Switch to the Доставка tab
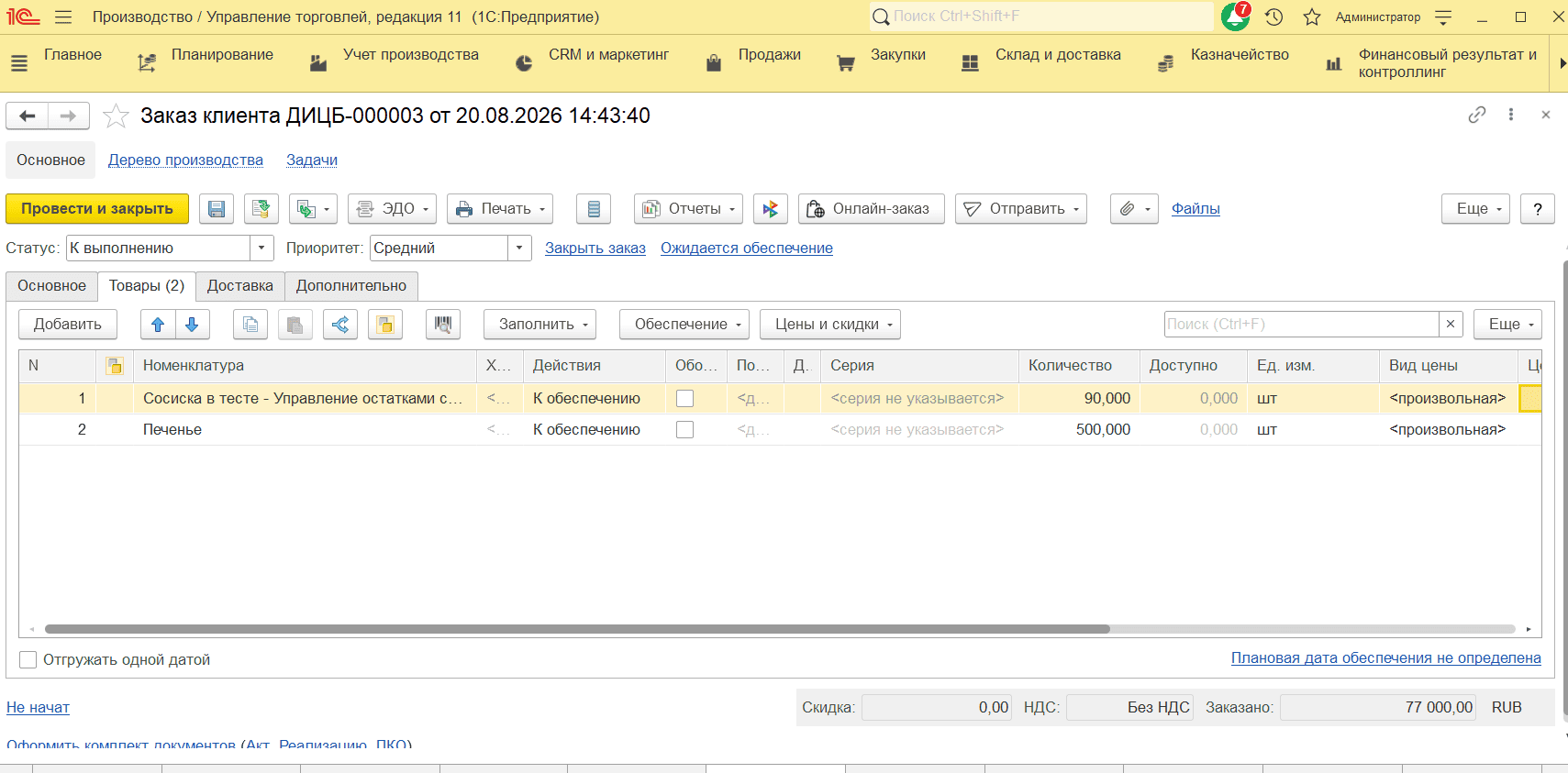 point(240,286)
